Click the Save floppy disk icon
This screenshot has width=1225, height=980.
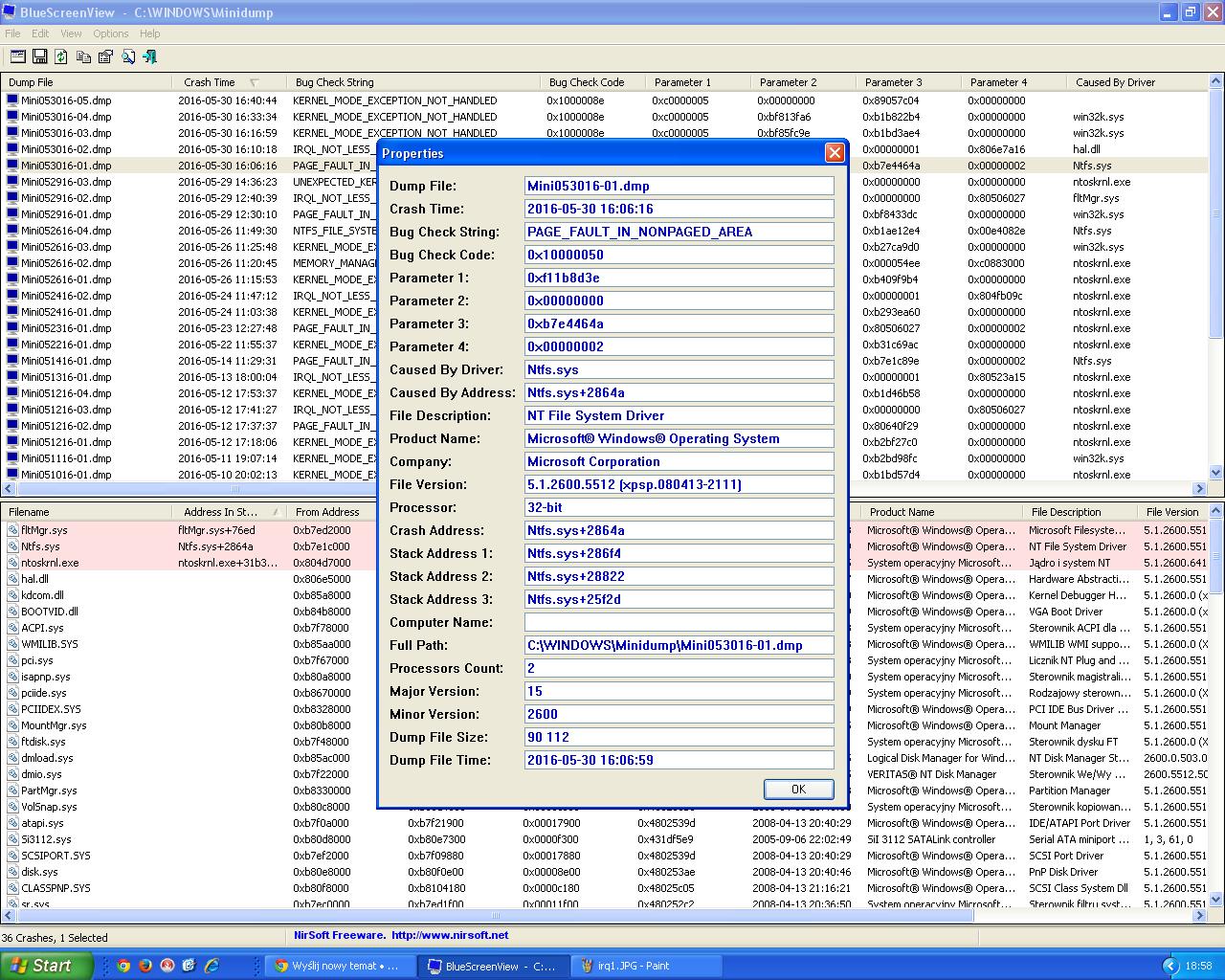coord(40,57)
